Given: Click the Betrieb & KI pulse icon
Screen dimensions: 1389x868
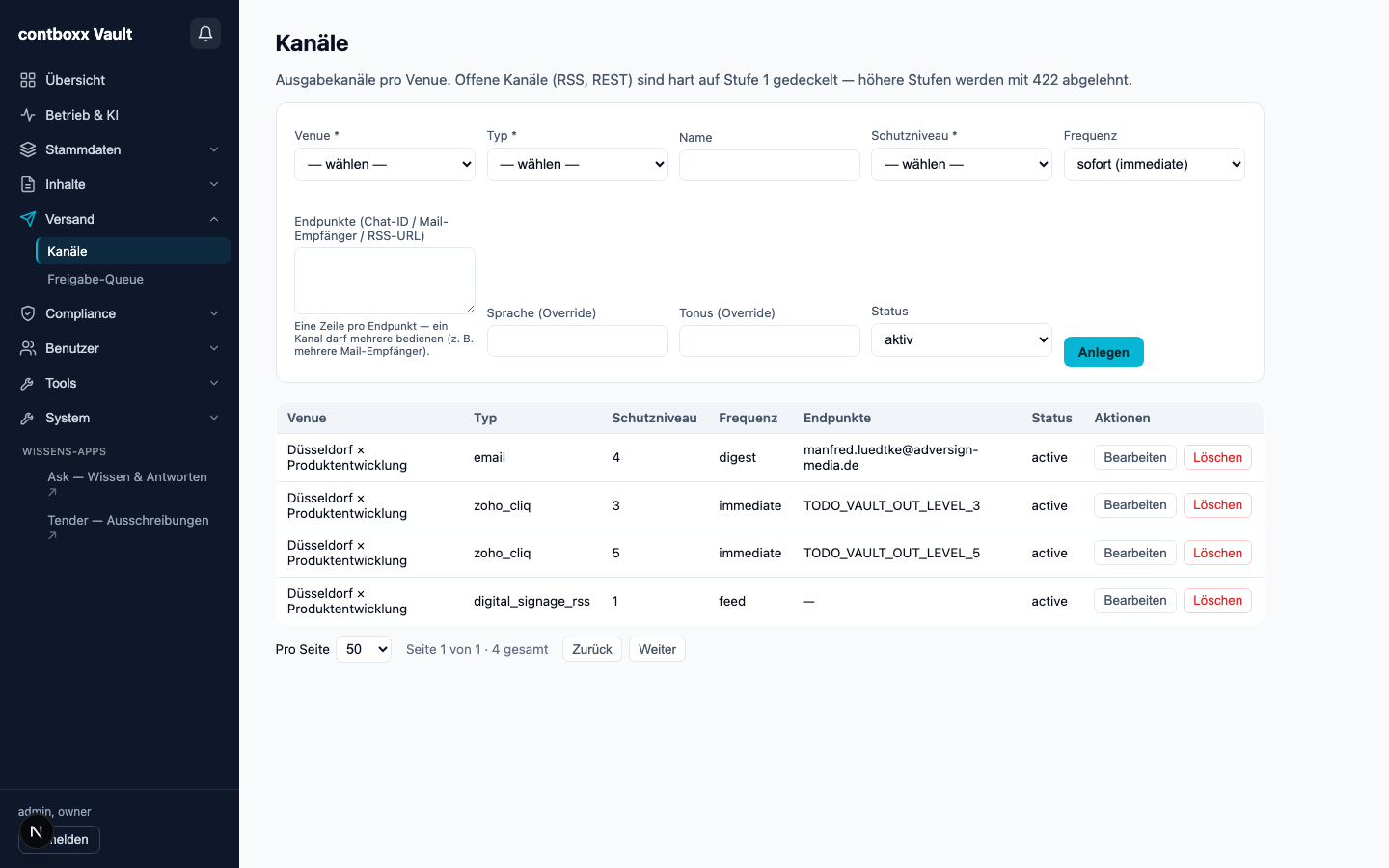Looking at the screenshot, I should [28, 115].
